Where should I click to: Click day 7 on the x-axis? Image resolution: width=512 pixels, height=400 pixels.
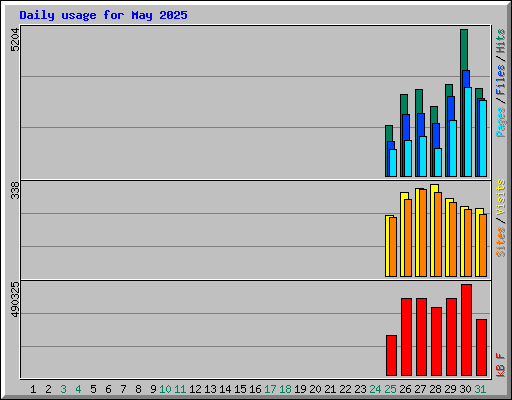coord(123,389)
